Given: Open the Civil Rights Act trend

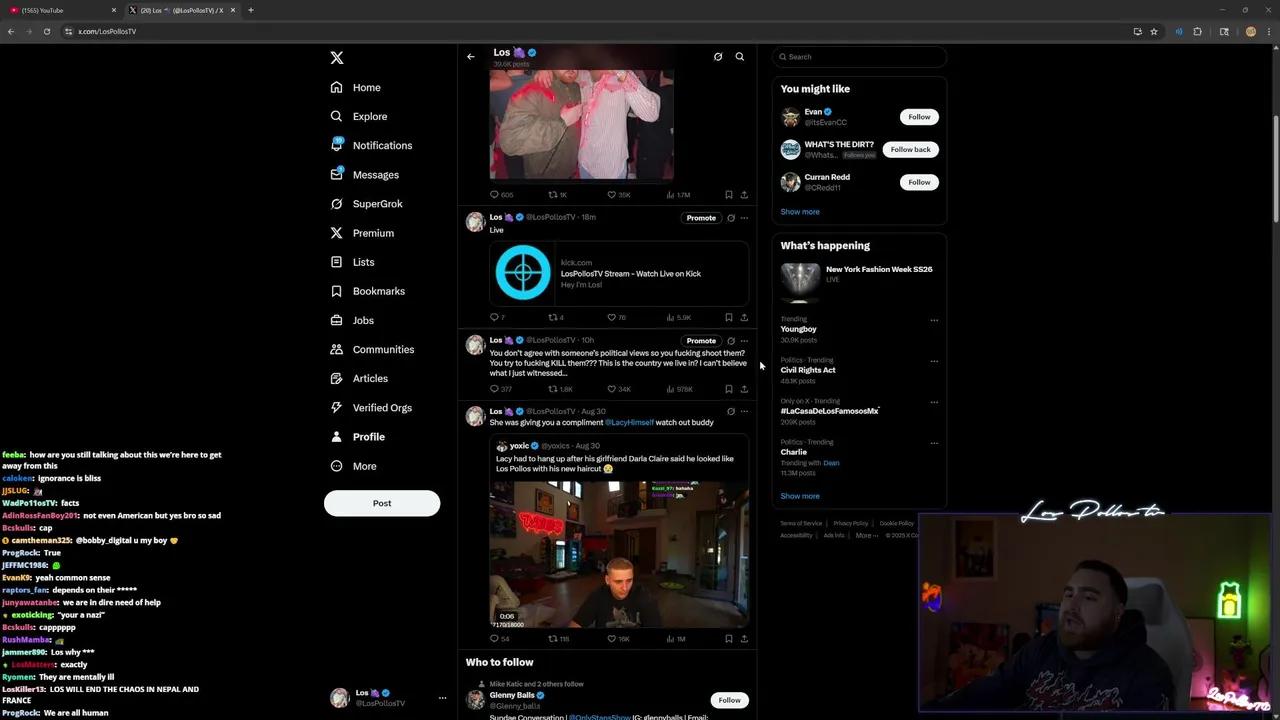Looking at the screenshot, I should click(808, 370).
